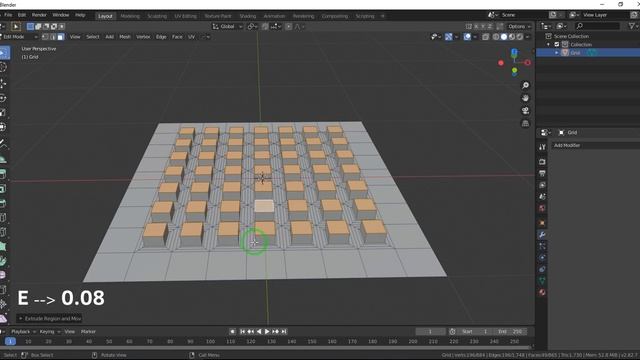
Task: Toggle the camera view icon in viewport
Action: pyautogui.click(x=525, y=111)
